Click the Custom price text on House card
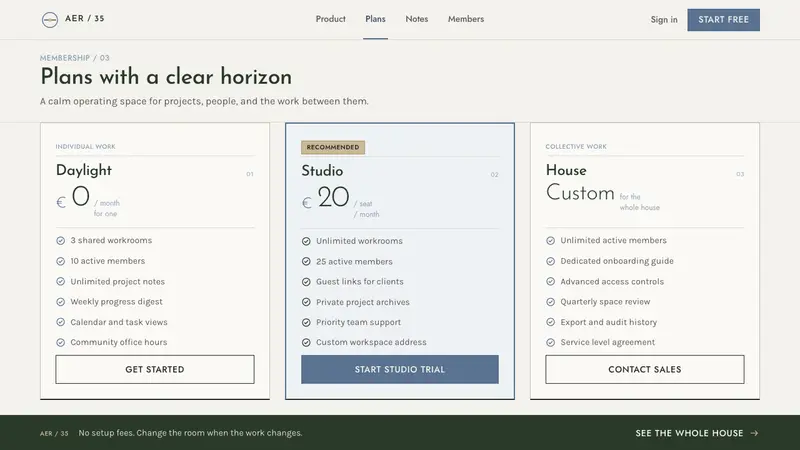This screenshot has height=450, width=800. pos(580,193)
